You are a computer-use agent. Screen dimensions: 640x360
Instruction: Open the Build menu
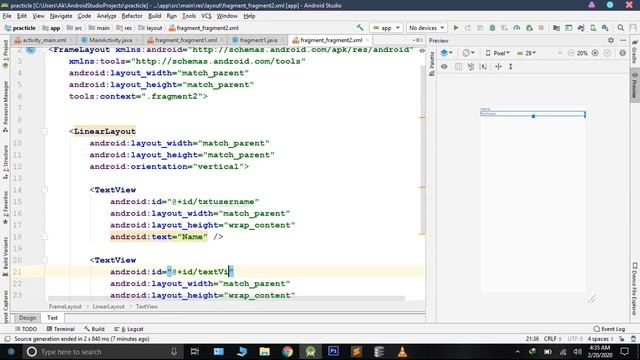tap(154, 16)
